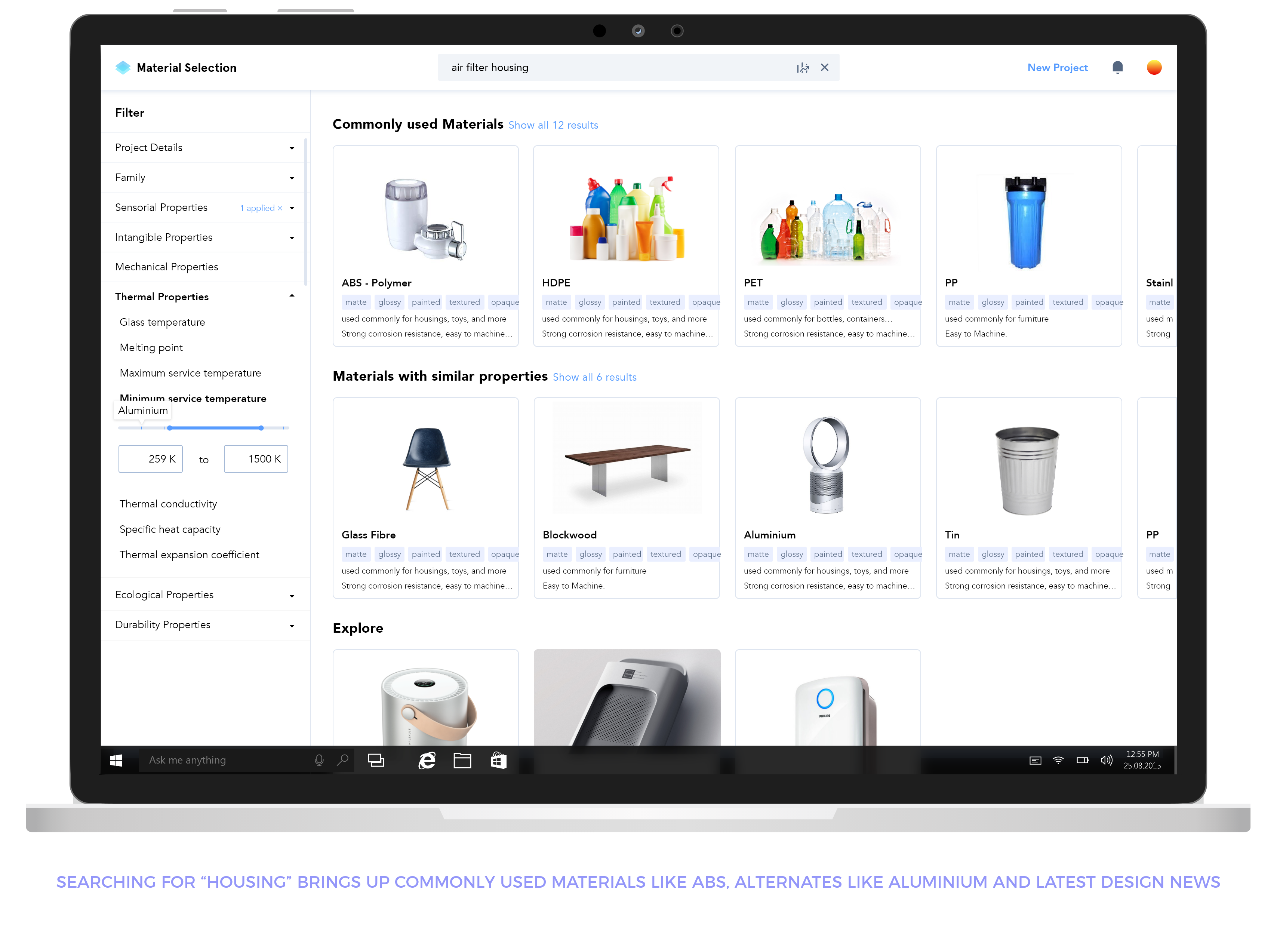This screenshot has height=952, width=1277.
Task: Open Windows Start menu
Action: click(116, 760)
